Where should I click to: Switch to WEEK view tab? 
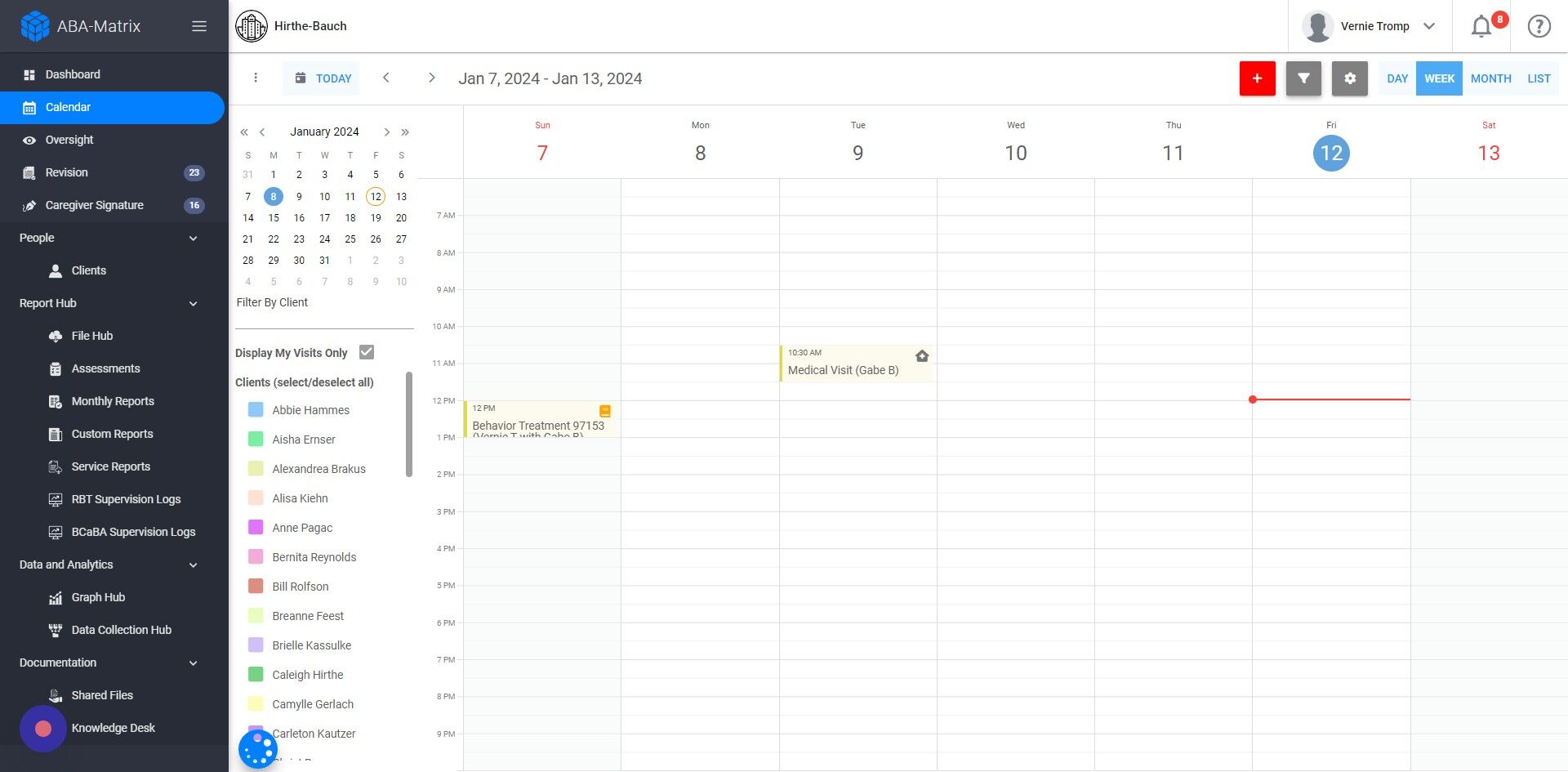click(x=1439, y=78)
